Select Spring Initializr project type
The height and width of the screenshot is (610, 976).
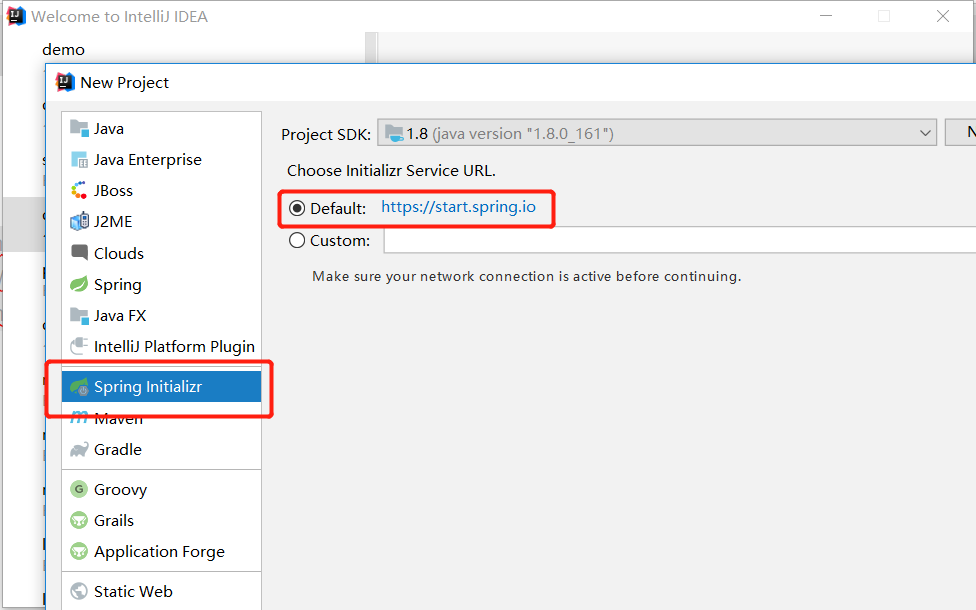tap(161, 387)
